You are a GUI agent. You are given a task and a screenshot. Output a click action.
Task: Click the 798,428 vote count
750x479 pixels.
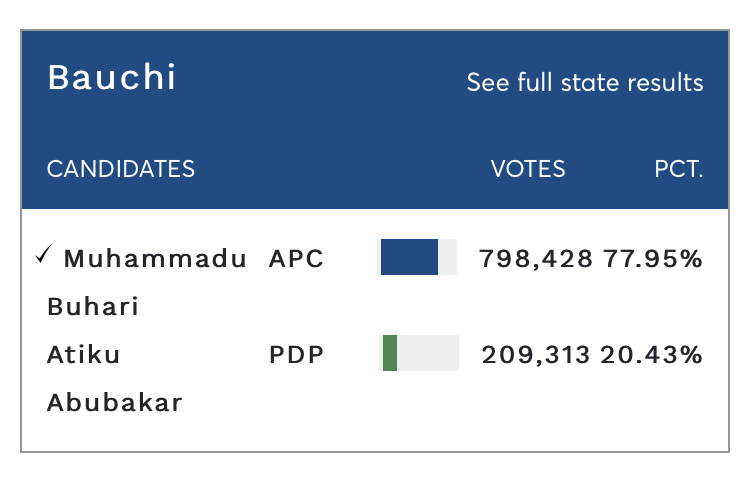tap(536, 259)
